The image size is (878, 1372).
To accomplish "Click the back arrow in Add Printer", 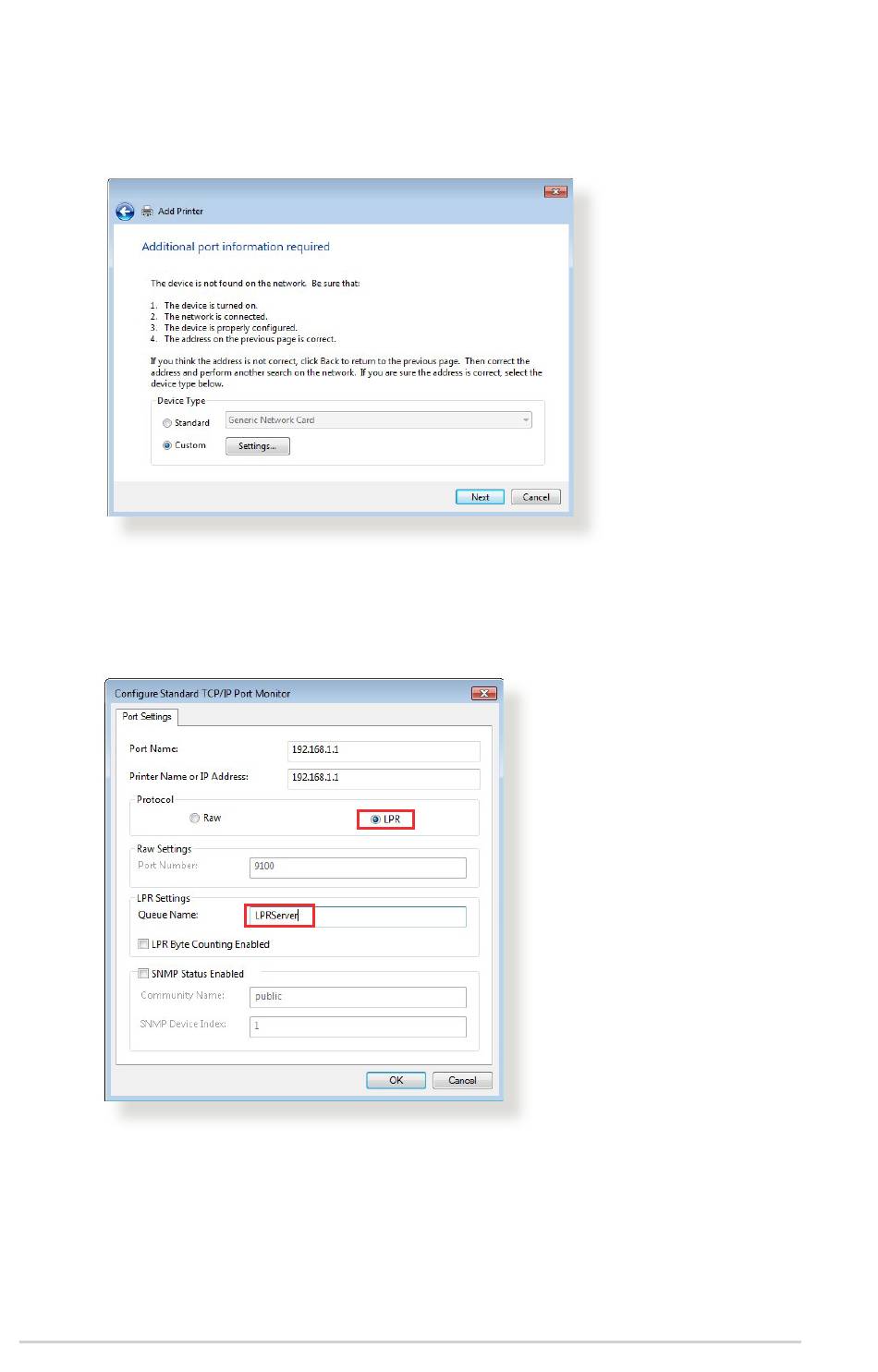I will point(125,212).
